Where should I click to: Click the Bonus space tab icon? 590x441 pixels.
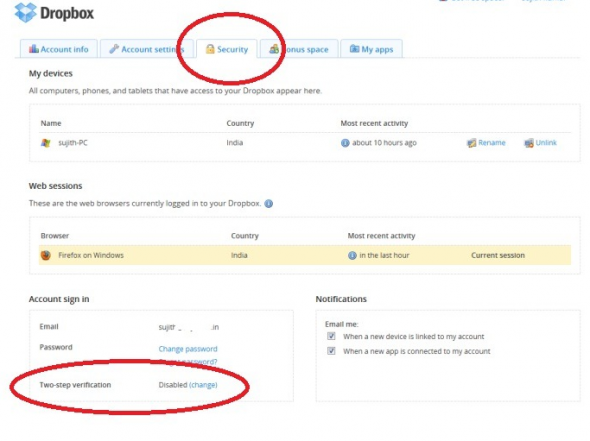click(x=274, y=49)
